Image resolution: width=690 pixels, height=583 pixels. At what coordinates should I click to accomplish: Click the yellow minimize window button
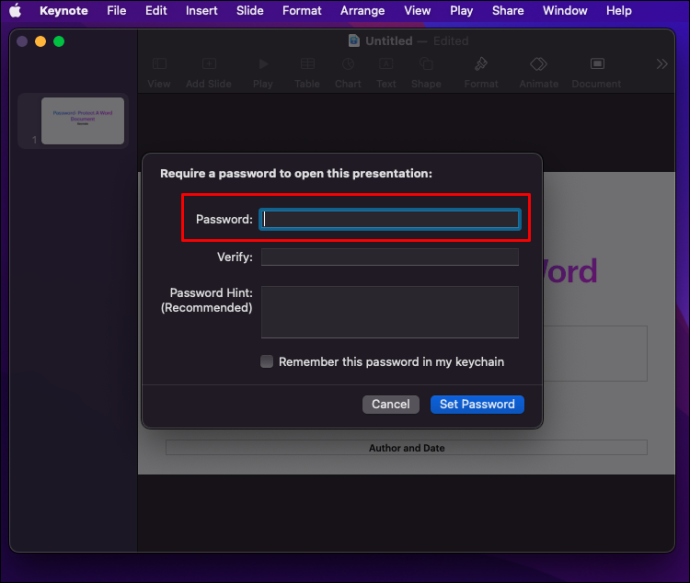[40, 41]
